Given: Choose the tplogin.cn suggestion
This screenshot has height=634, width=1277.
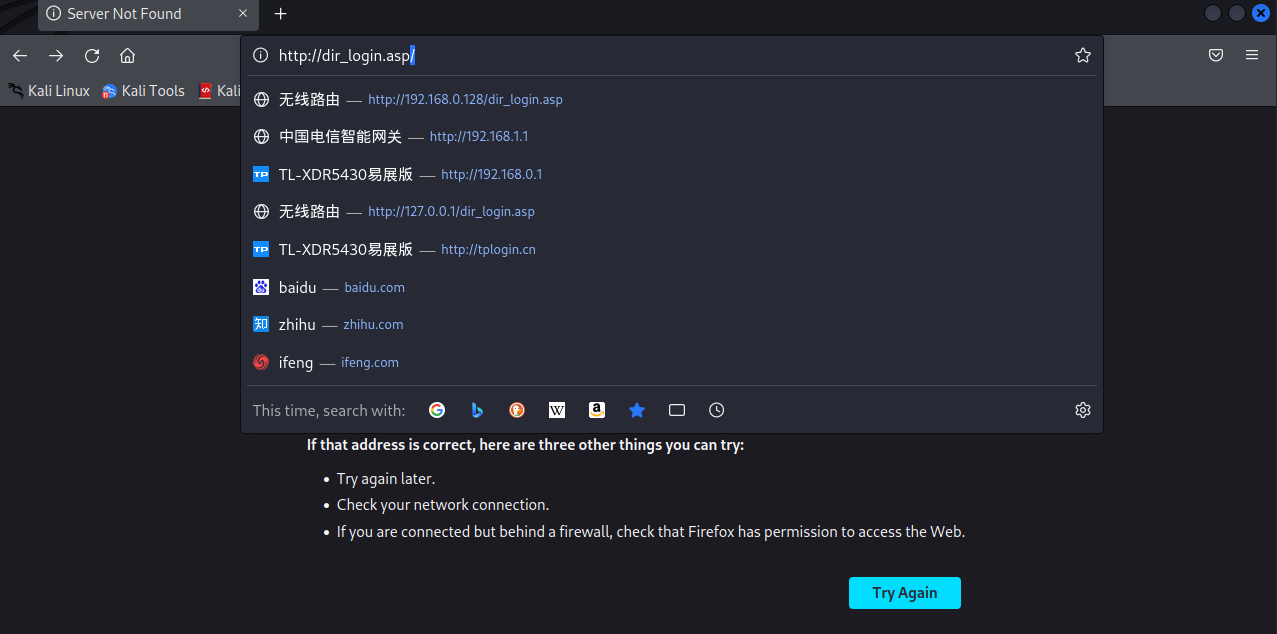Looking at the screenshot, I should coord(672,250).
